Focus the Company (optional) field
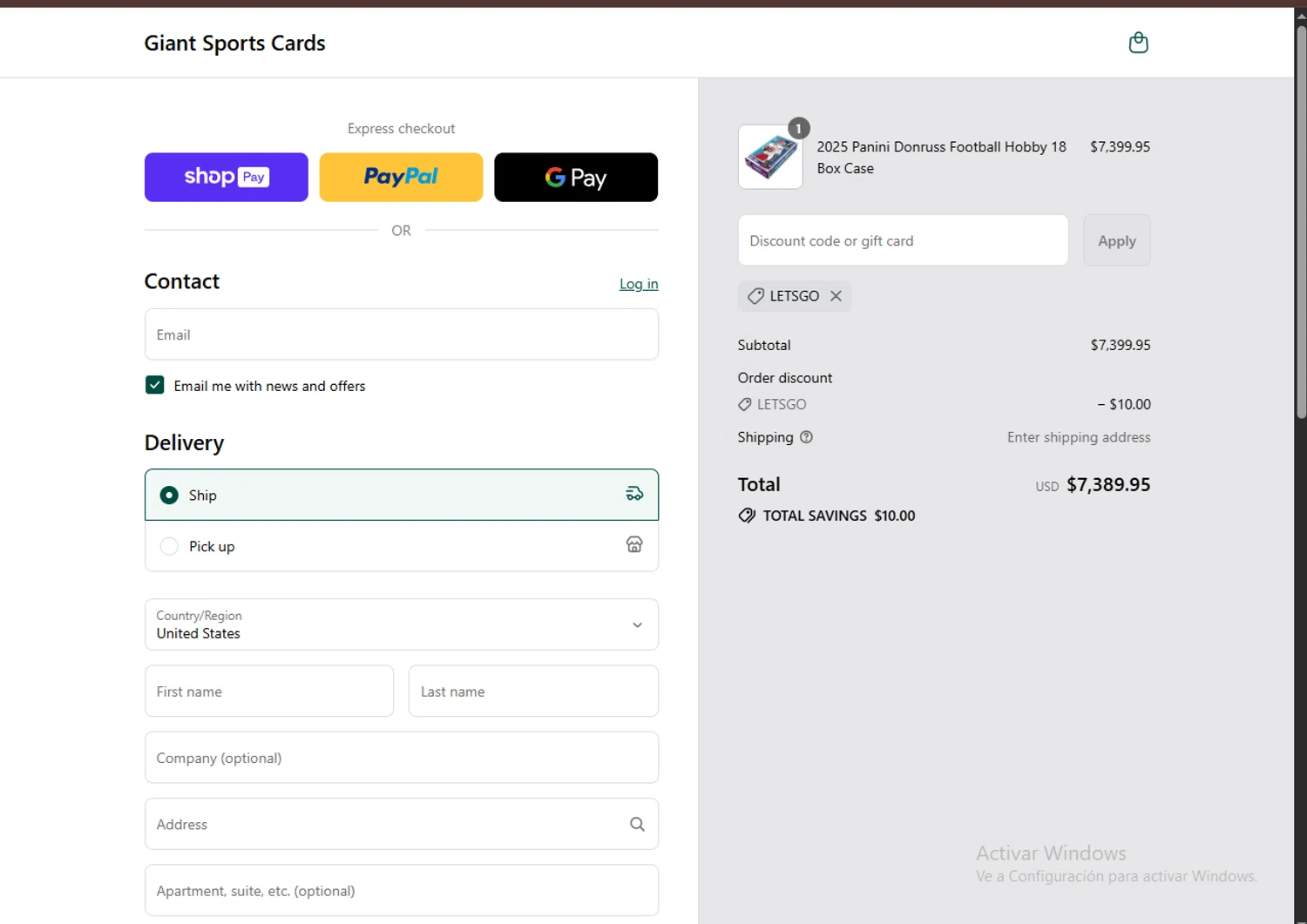The image size is (1307, 924). tap(402, 758)
